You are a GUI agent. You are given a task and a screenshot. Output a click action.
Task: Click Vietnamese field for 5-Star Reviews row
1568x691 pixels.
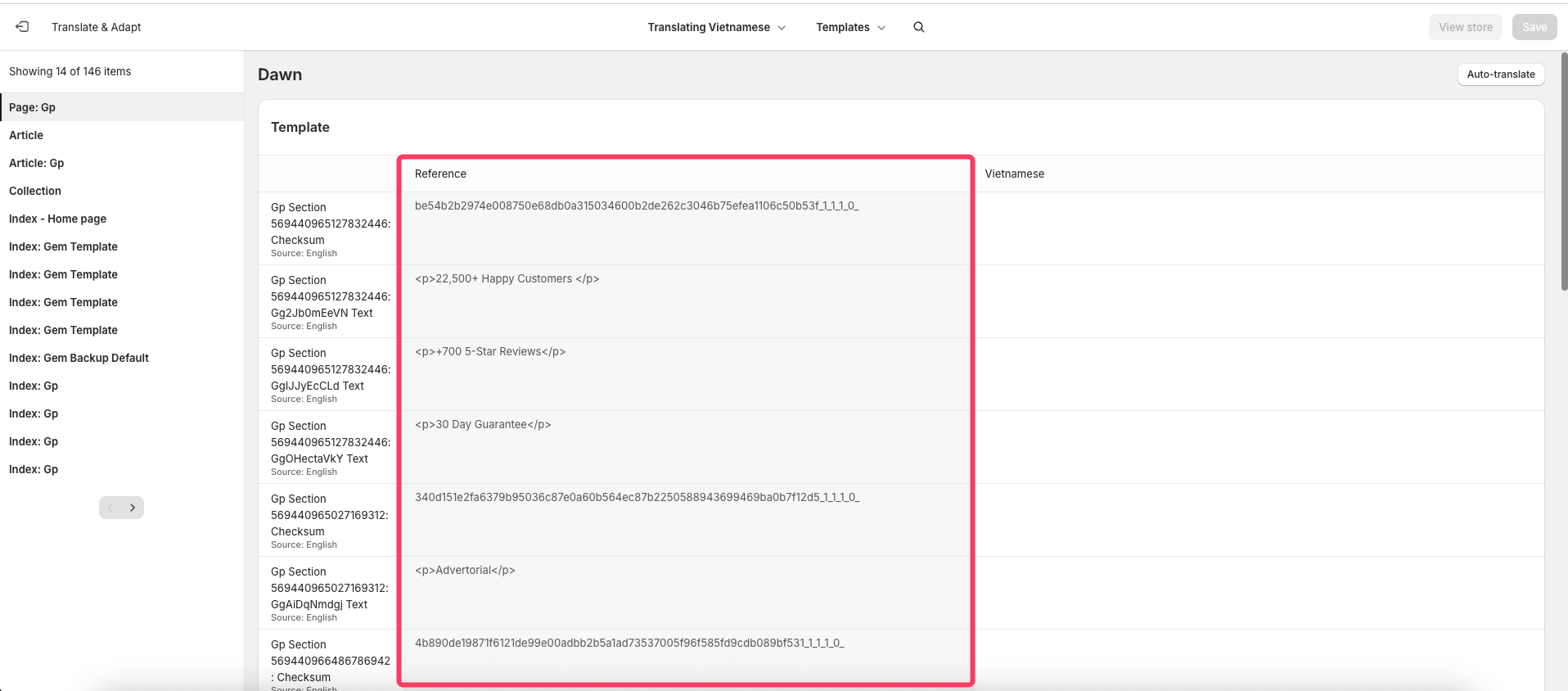[1257, 373]
